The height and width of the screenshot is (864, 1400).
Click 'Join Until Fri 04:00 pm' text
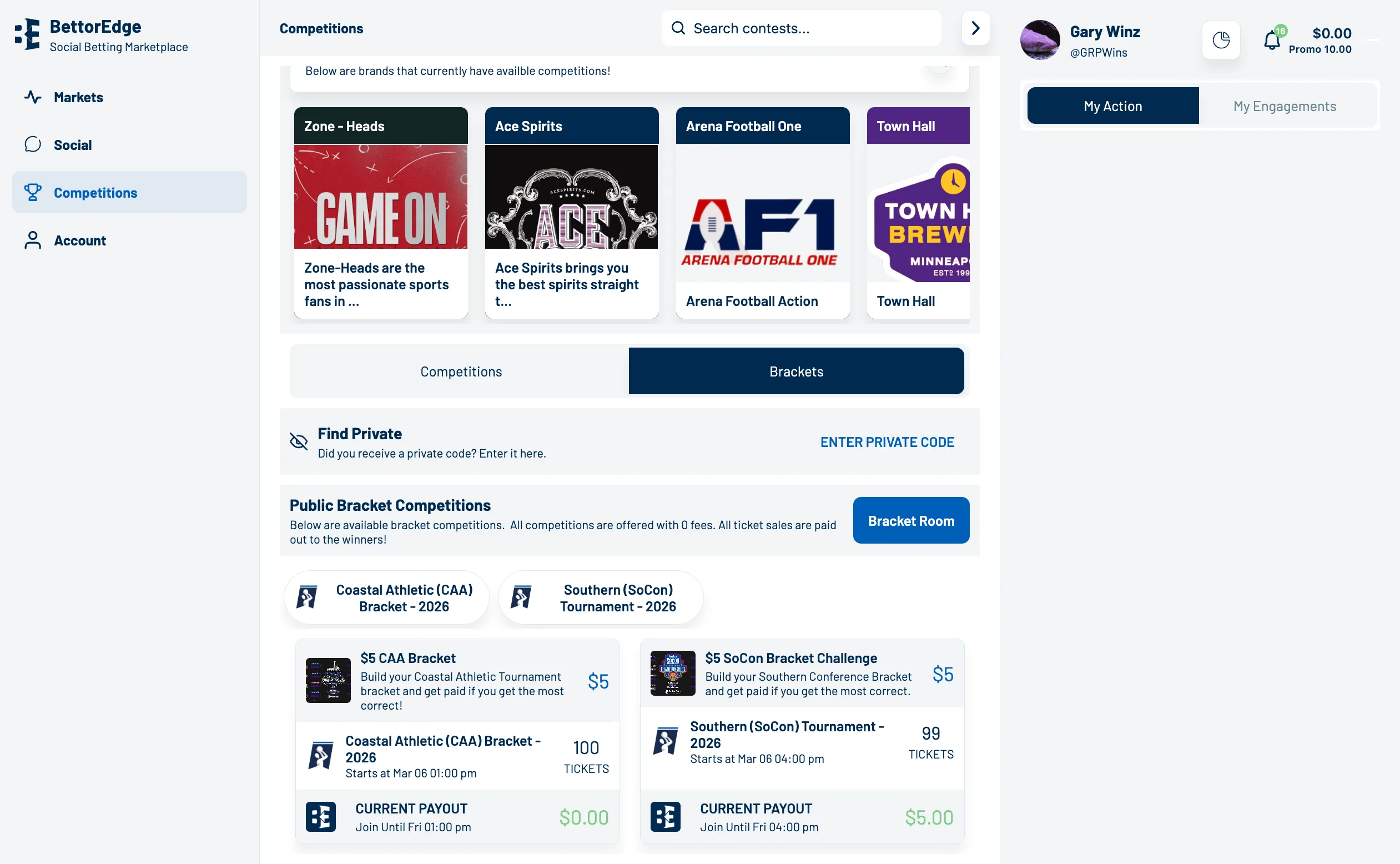[x=759, y=827]
